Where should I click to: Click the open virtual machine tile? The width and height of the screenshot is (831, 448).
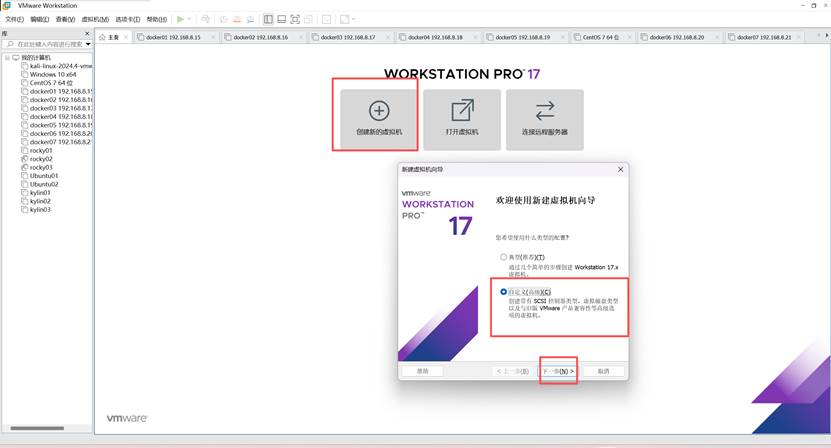tap(462, 120)
